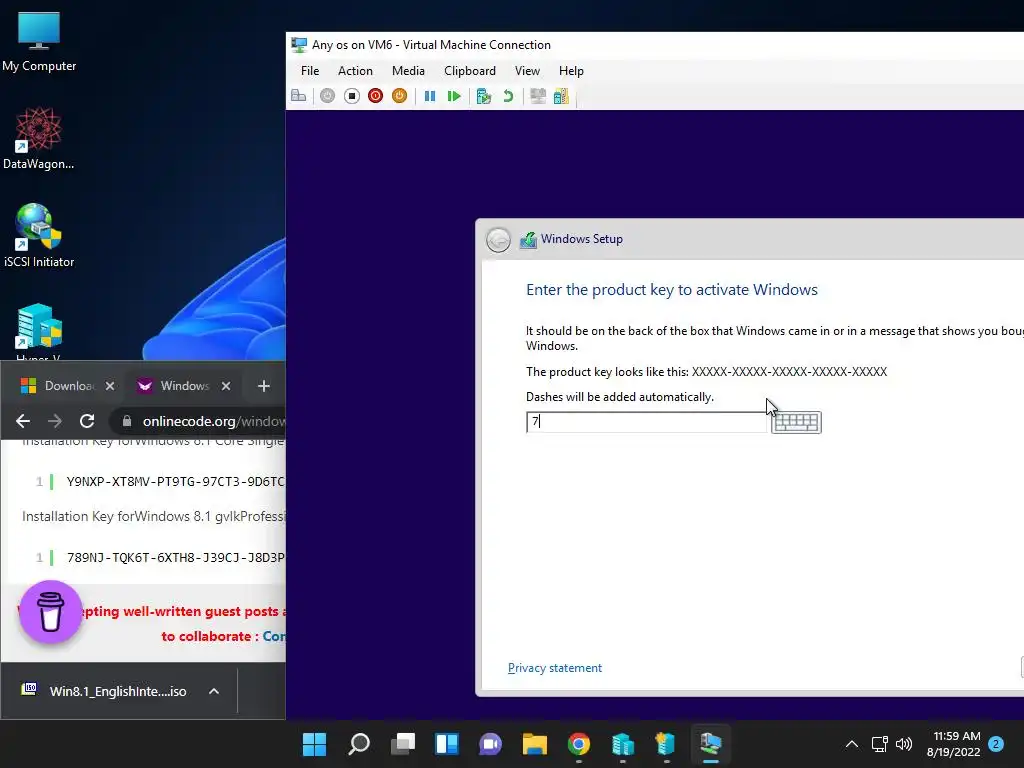Close the Download browser tab

click(110, 386)
